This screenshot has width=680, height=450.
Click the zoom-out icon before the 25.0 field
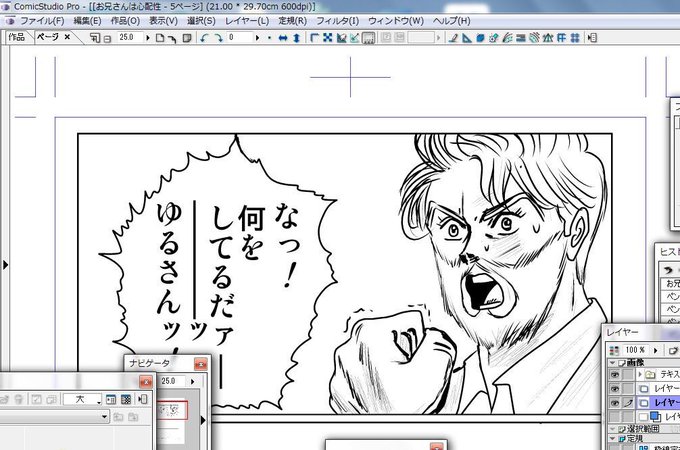click(107, 39)
